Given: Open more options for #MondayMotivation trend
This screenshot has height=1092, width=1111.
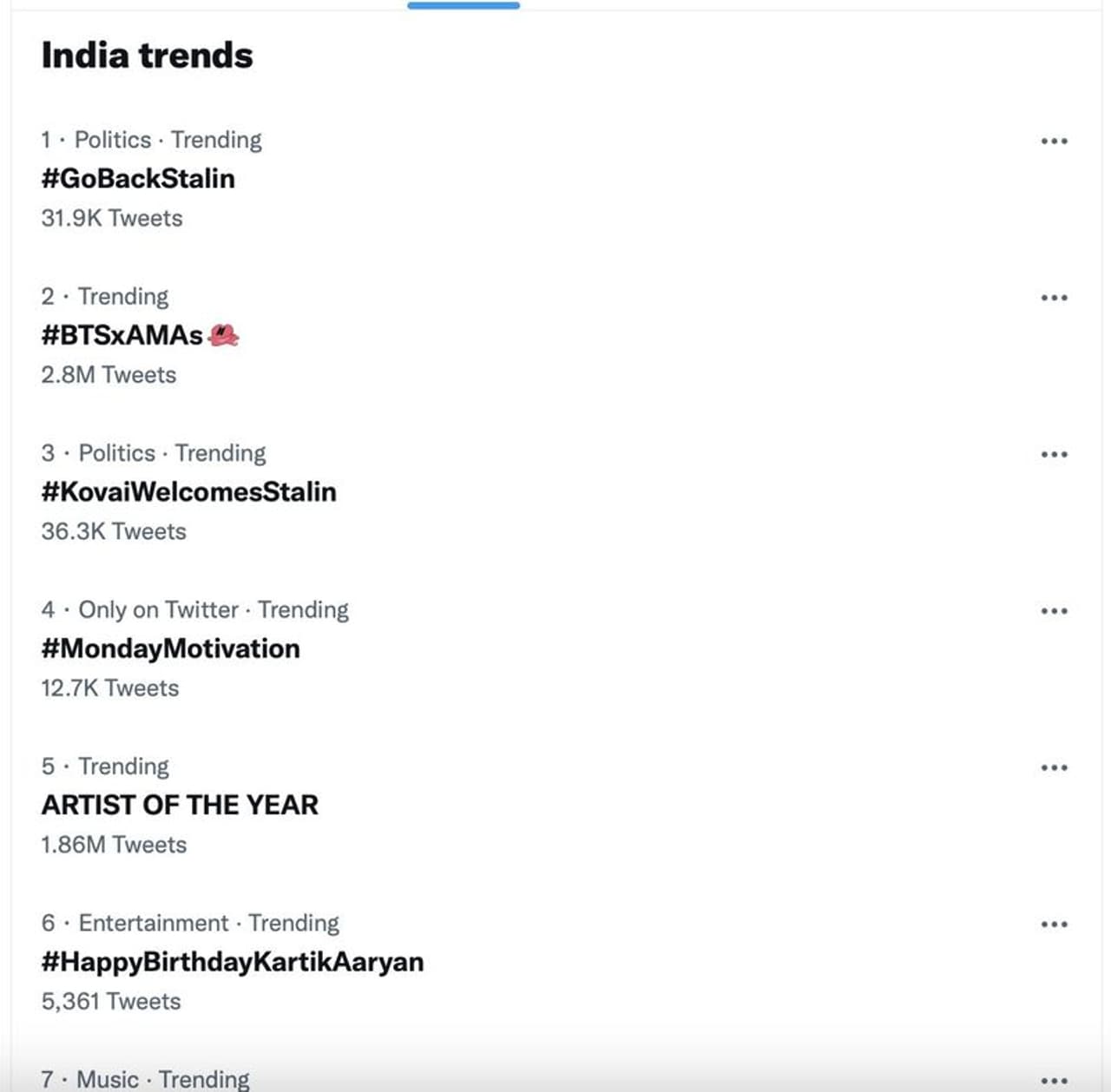Looking at the screenshot, I should (x=1054, y=611).
